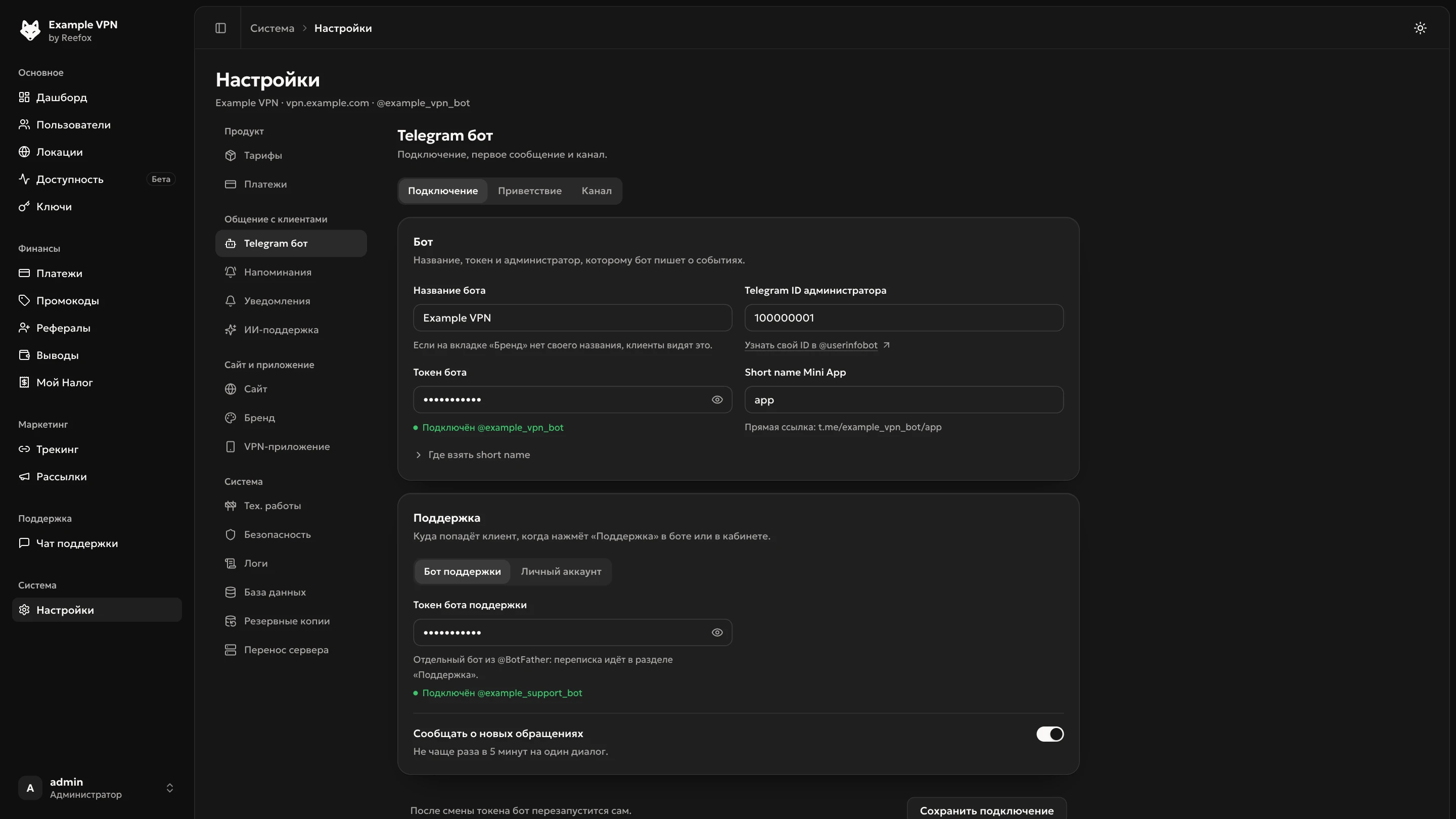Switch theme with the sun icon
The image size is (1456, 819).
(x=1420, y=28)
